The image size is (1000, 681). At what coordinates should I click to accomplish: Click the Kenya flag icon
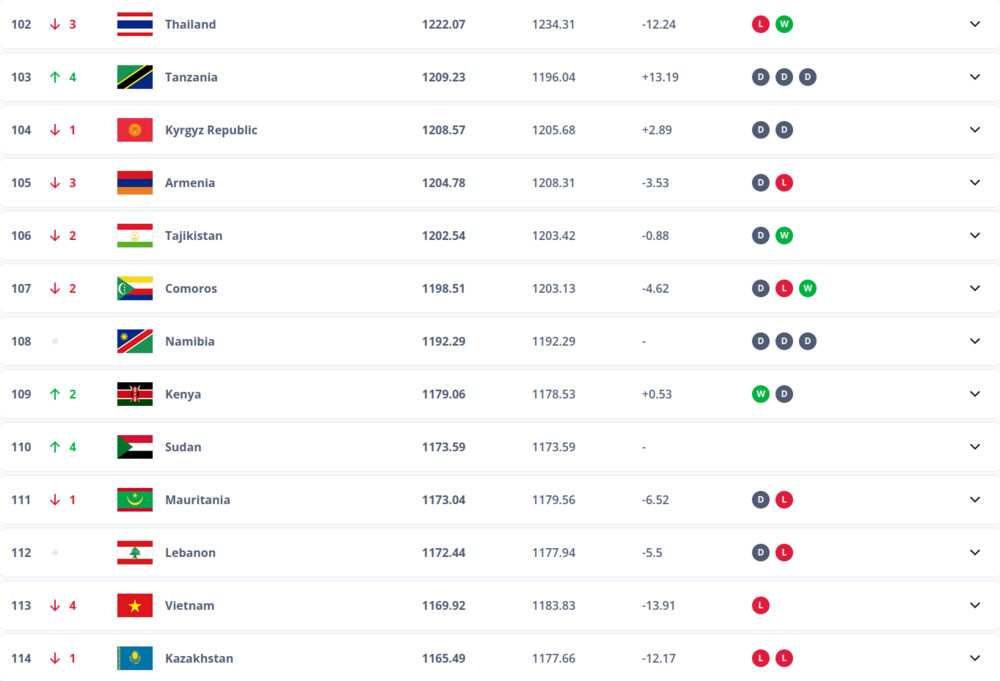coord(135,394)
